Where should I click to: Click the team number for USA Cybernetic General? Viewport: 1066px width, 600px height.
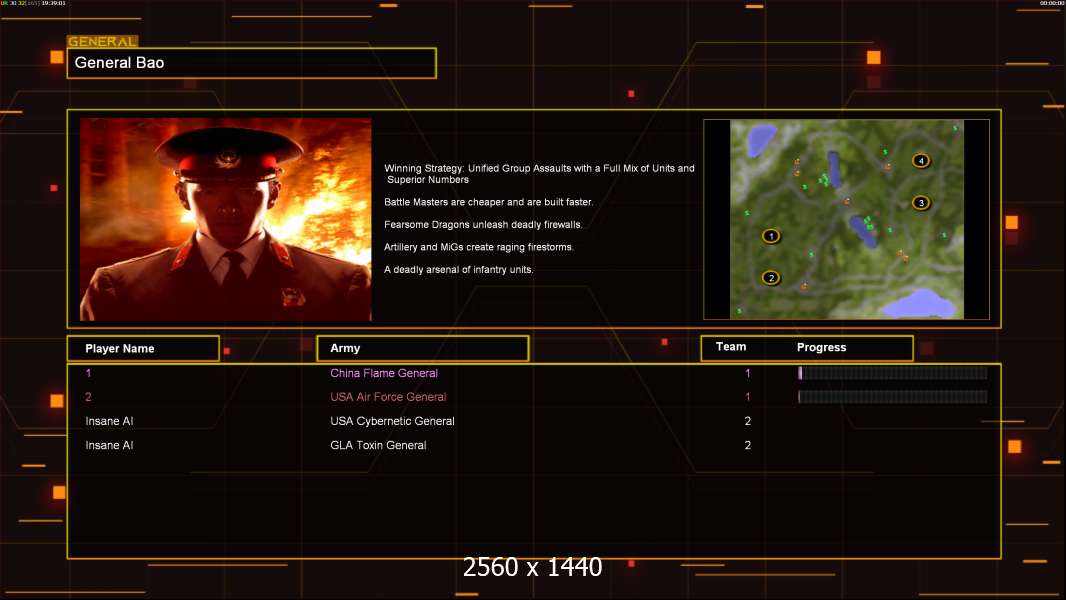(748, 421)
